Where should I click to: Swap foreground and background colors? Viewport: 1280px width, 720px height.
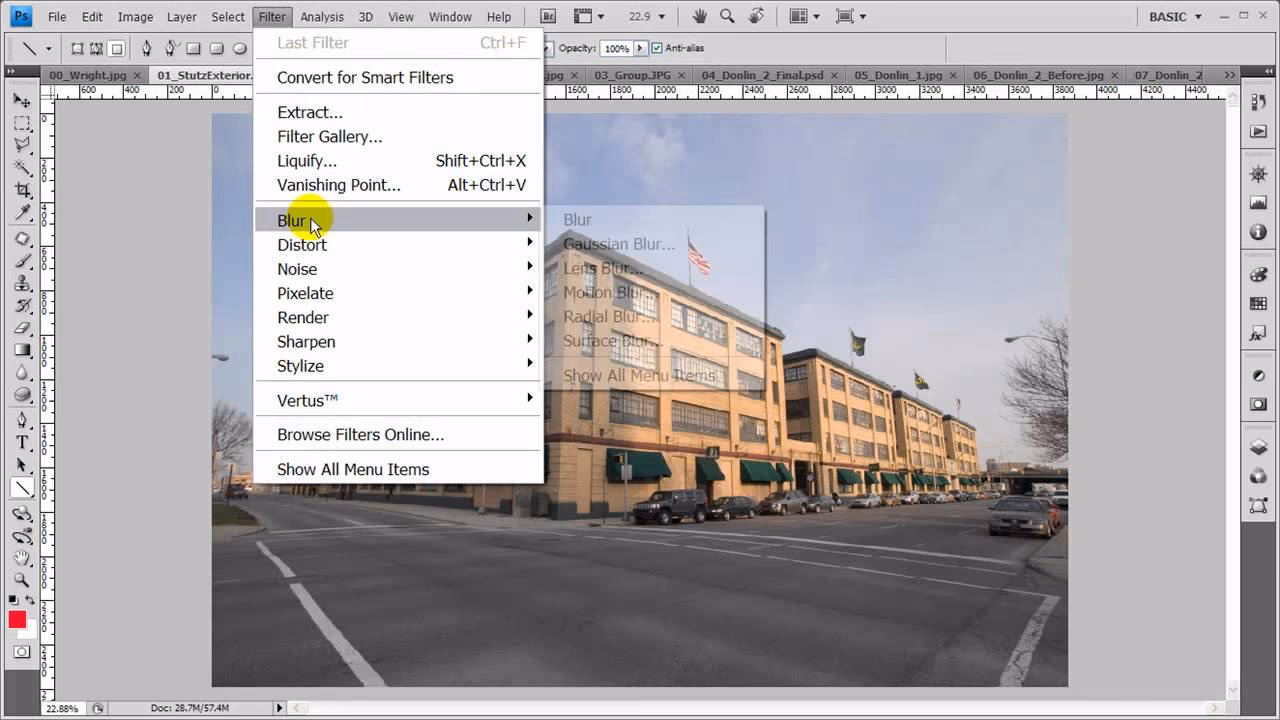pyautogui.click(x=31, y=600)
